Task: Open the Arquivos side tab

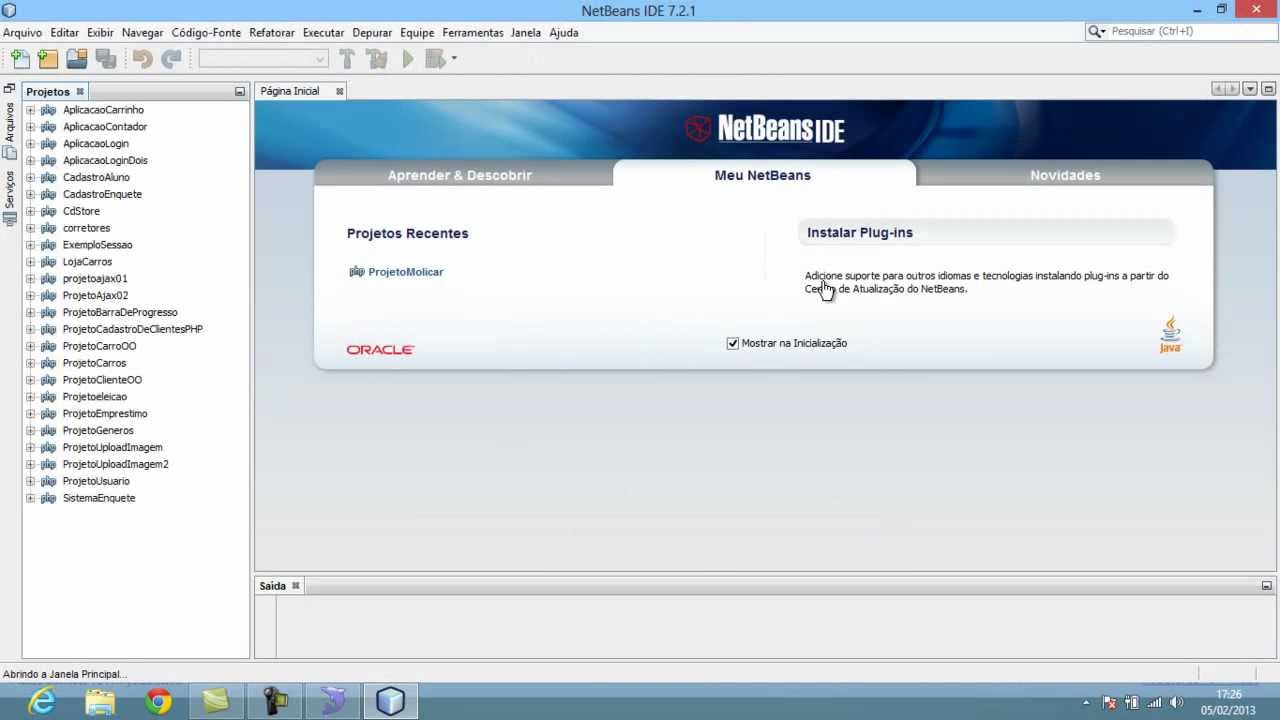Action: click(x=9, y=130)
